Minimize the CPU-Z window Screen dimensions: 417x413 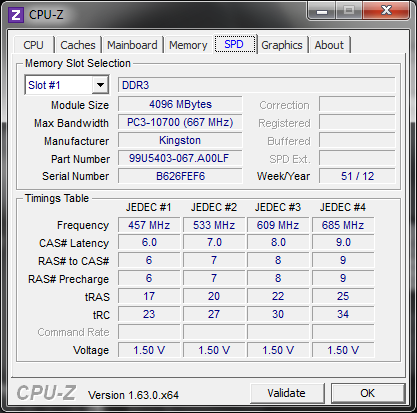pyautogui.click(x=322, y=11)
